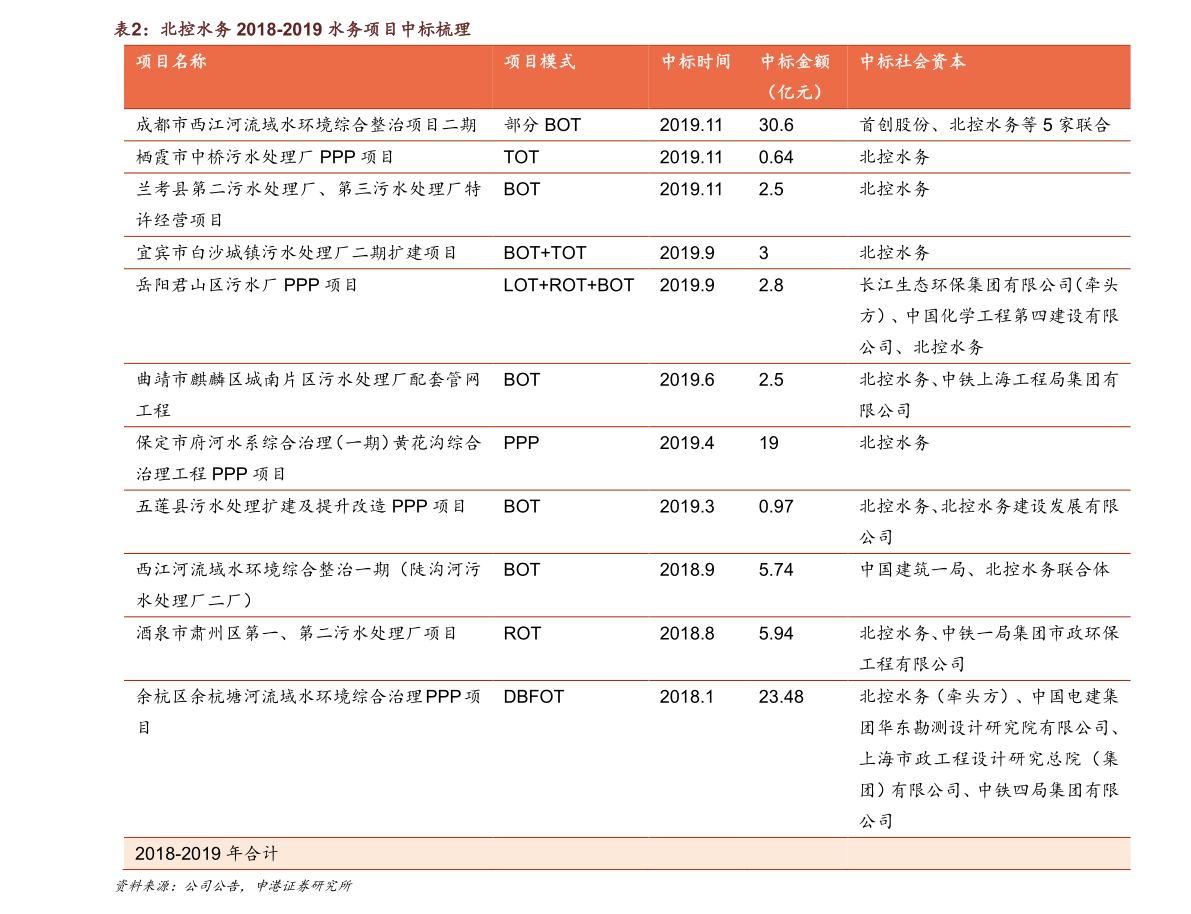Select the 成都市西江河流域水环境综合整治项目二期 cell
1191x914 pixels.
[306, 125]
